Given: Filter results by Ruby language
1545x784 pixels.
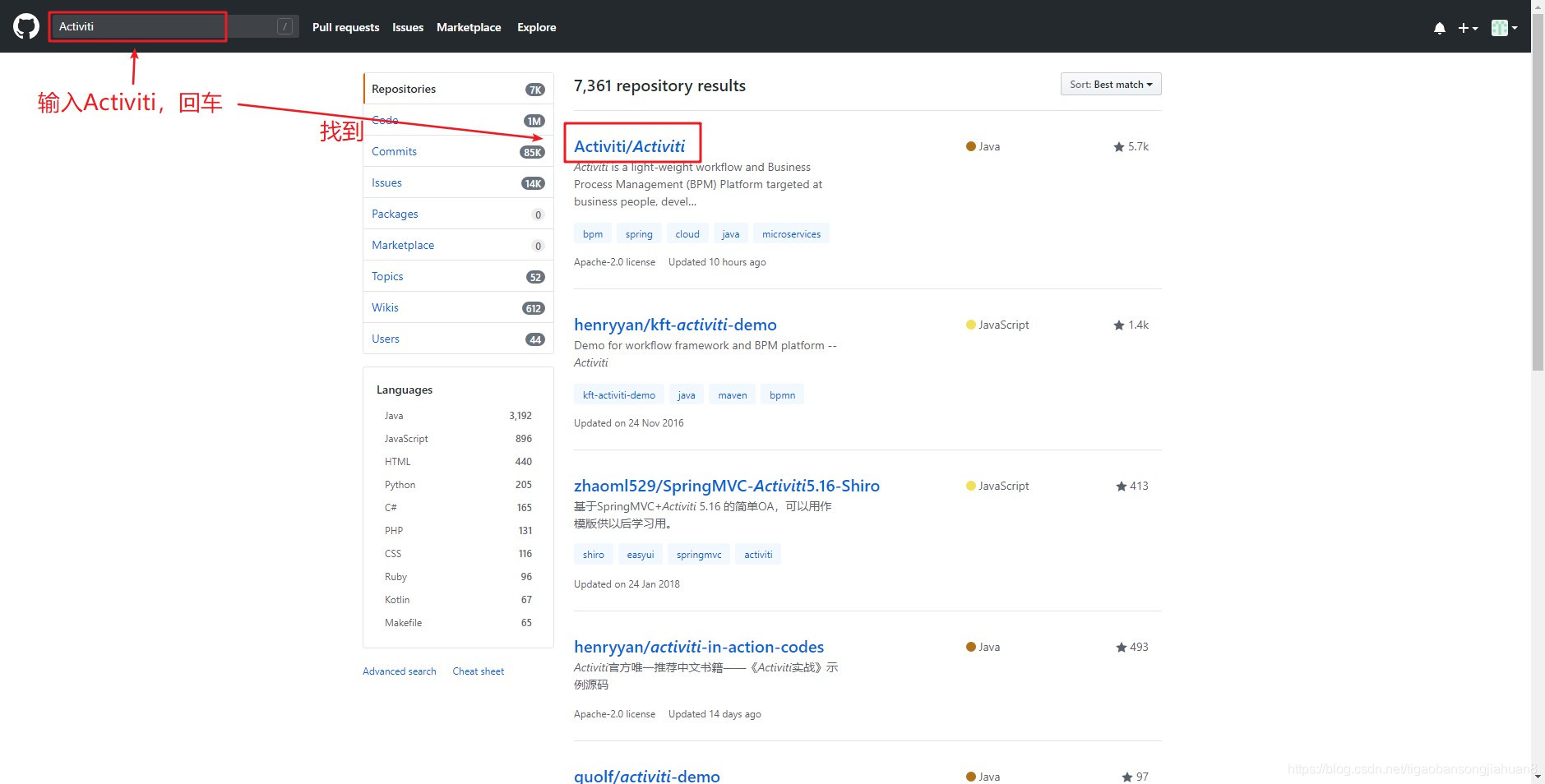Looking at the screenshot, I should tap(458, 577).
